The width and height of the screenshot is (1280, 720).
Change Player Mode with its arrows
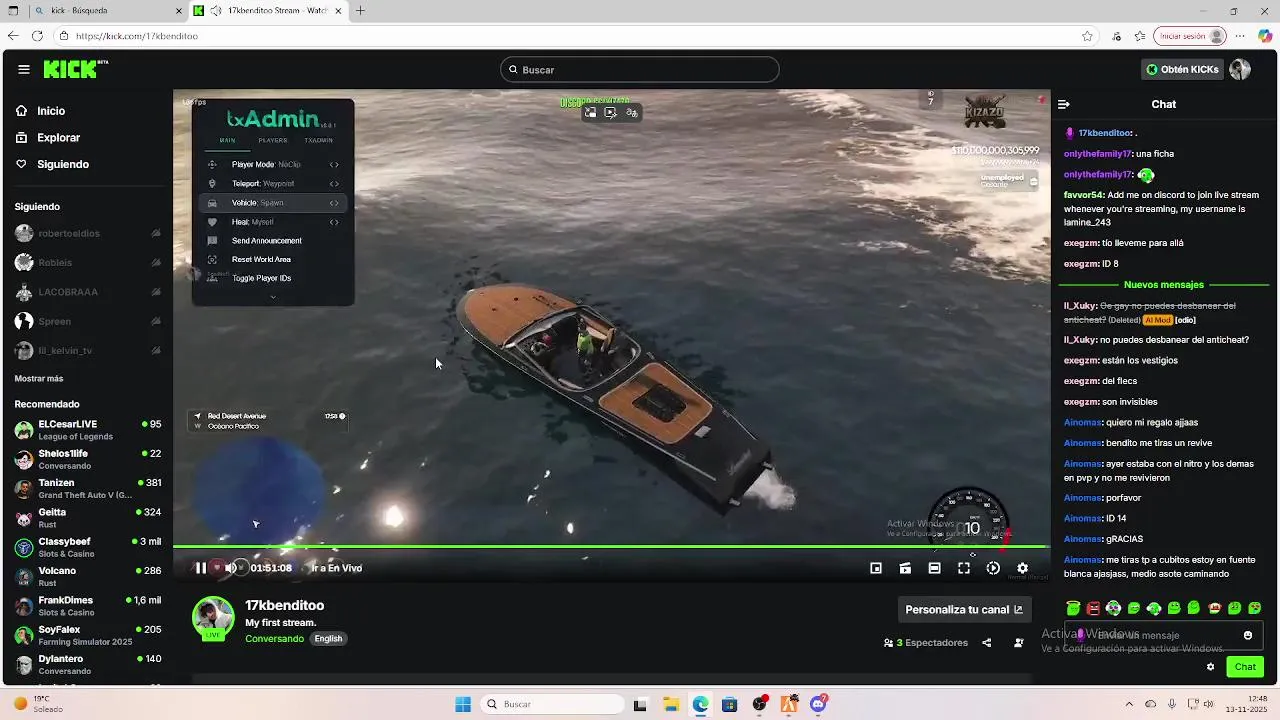tap(334, 164)
